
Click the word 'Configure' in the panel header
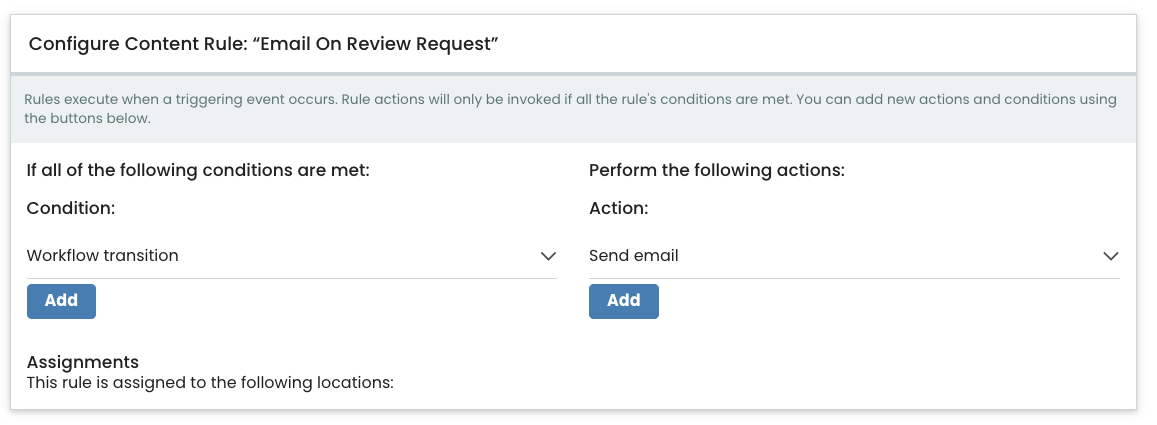(74, 44)
